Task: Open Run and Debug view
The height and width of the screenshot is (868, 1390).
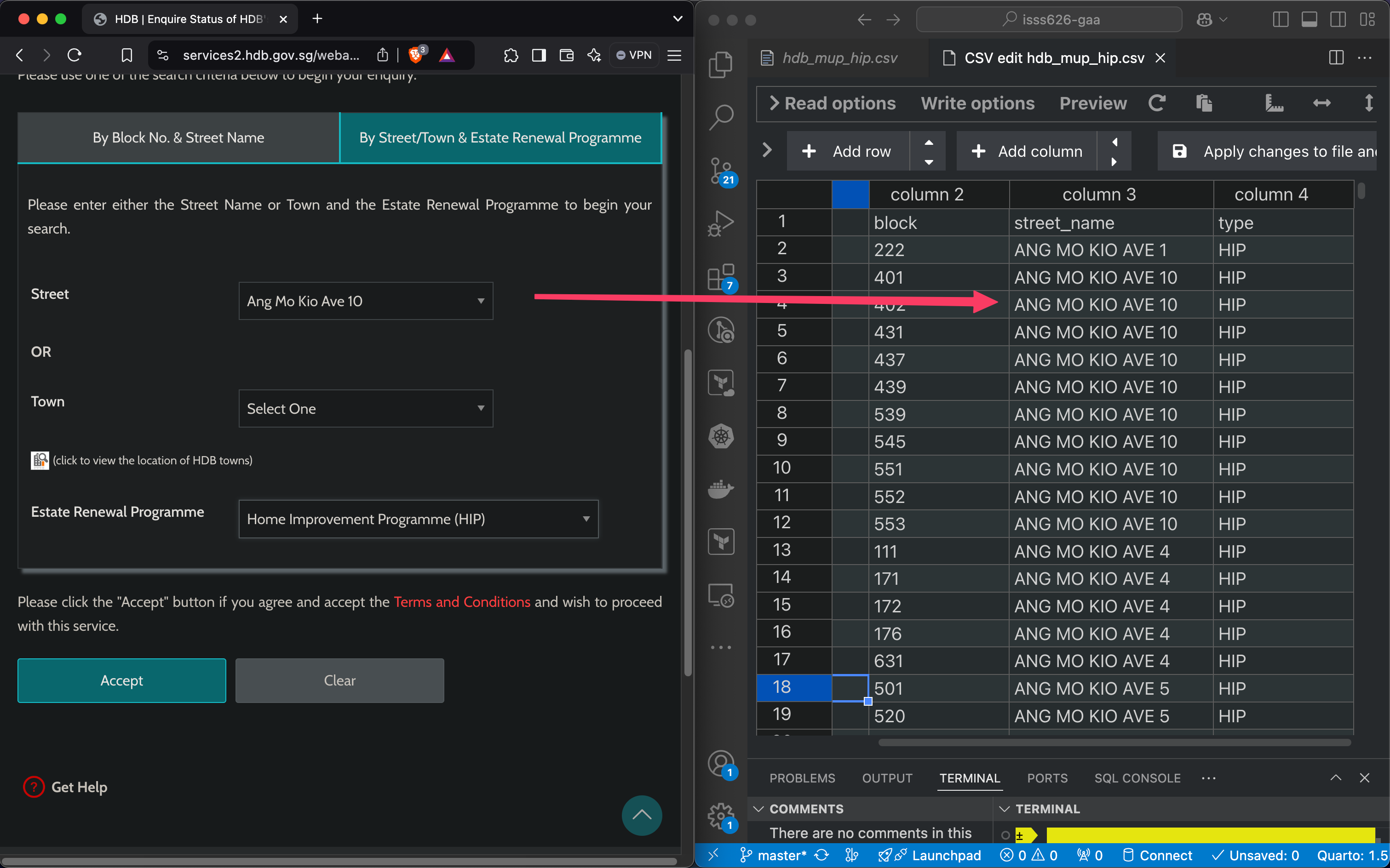Action: pyautogui.click(x=721, y=223)
